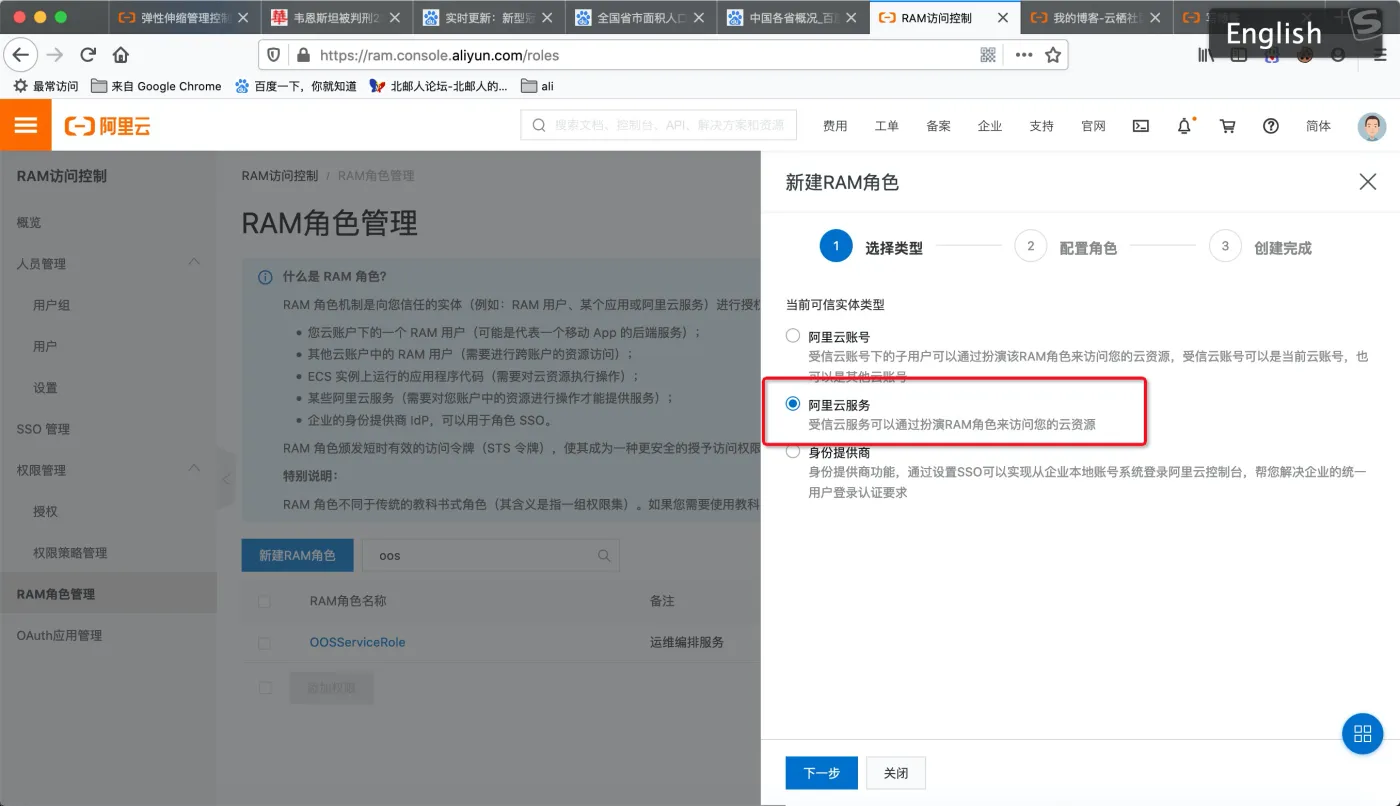
Task: Check the OOSServiceRole row checkbox
Action: (x=264, y=643)
